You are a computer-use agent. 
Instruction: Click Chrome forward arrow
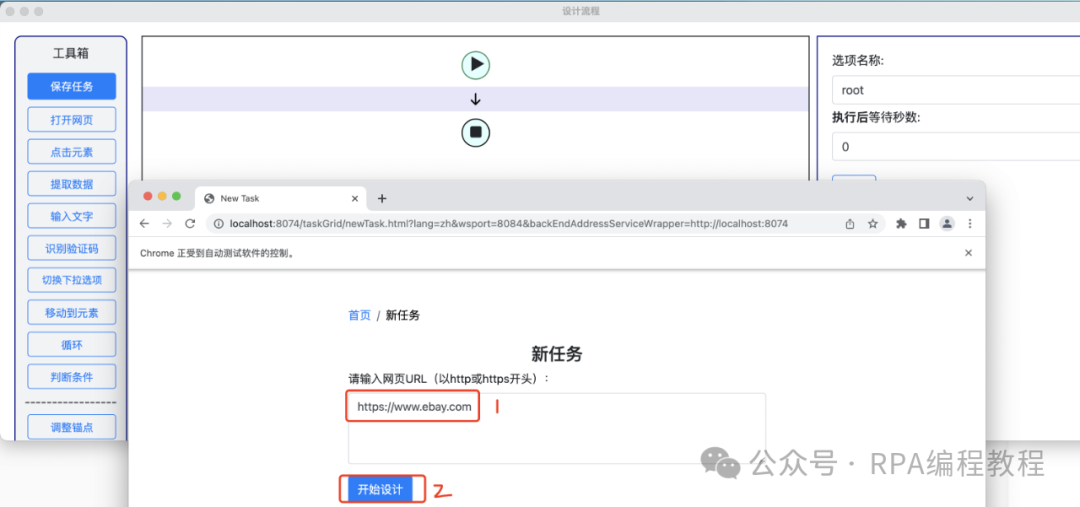click(x=167, y=223)
